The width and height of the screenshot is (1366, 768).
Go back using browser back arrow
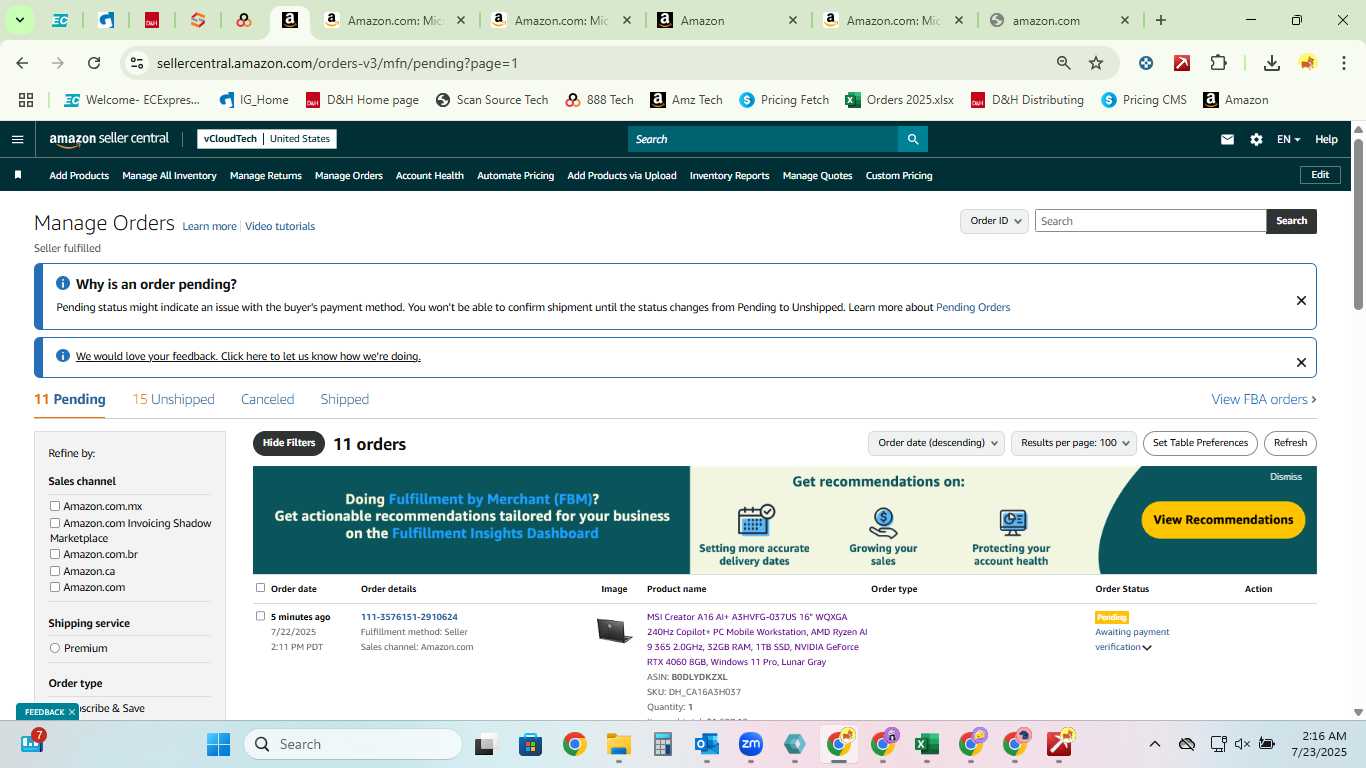[23, 63]
